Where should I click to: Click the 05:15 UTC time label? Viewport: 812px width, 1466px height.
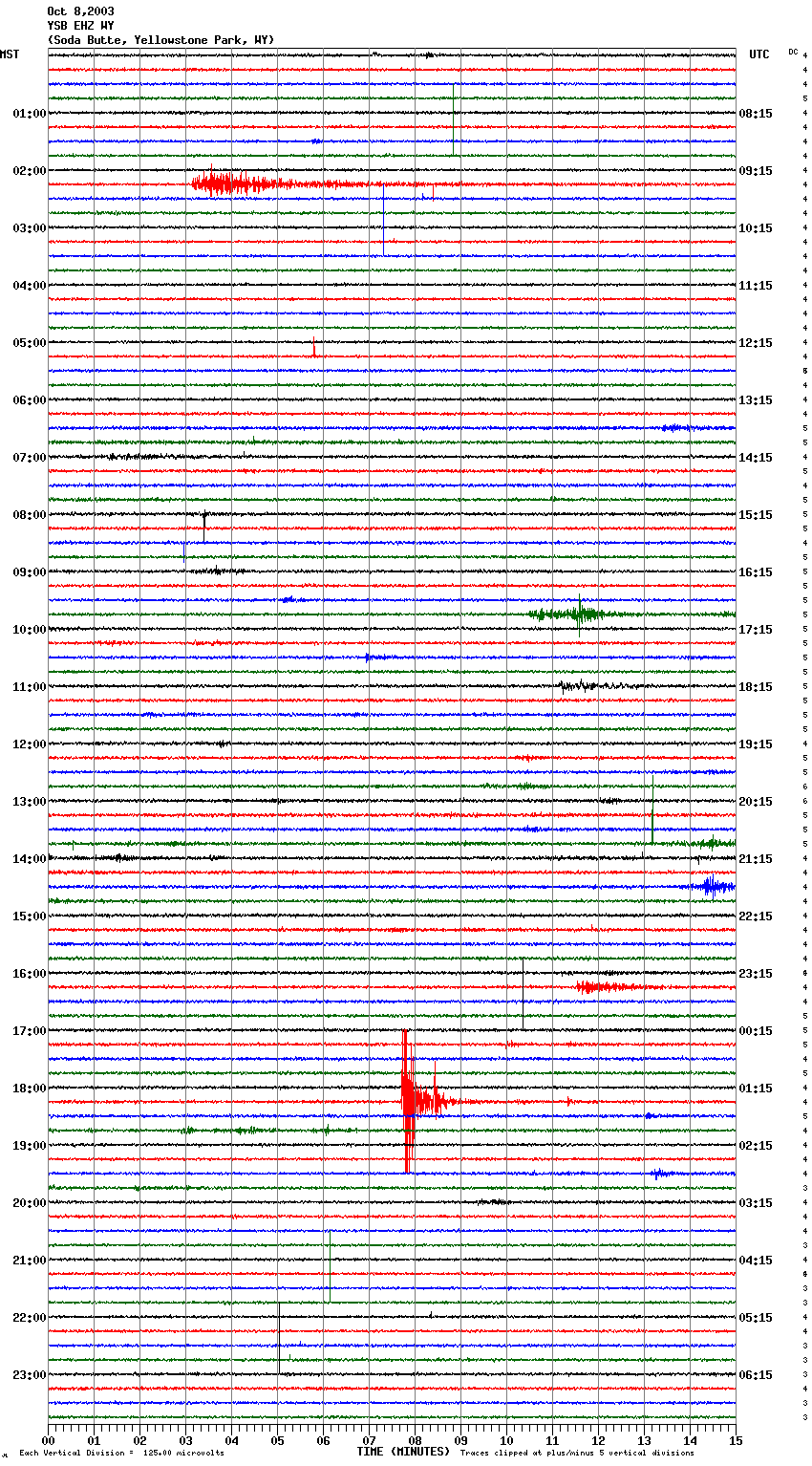pyautogui.click(x=756, y=1318)
